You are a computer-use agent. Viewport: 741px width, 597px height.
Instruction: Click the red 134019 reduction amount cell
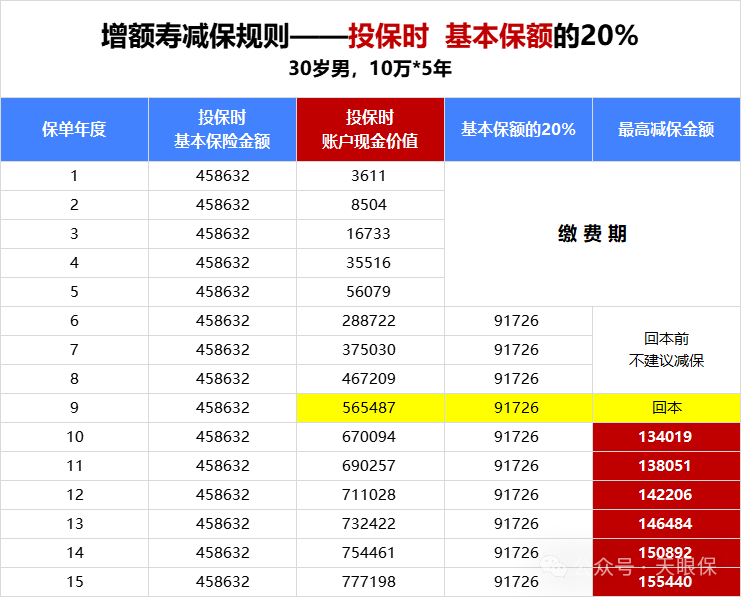pyautogui.click(x=666, y=437)
